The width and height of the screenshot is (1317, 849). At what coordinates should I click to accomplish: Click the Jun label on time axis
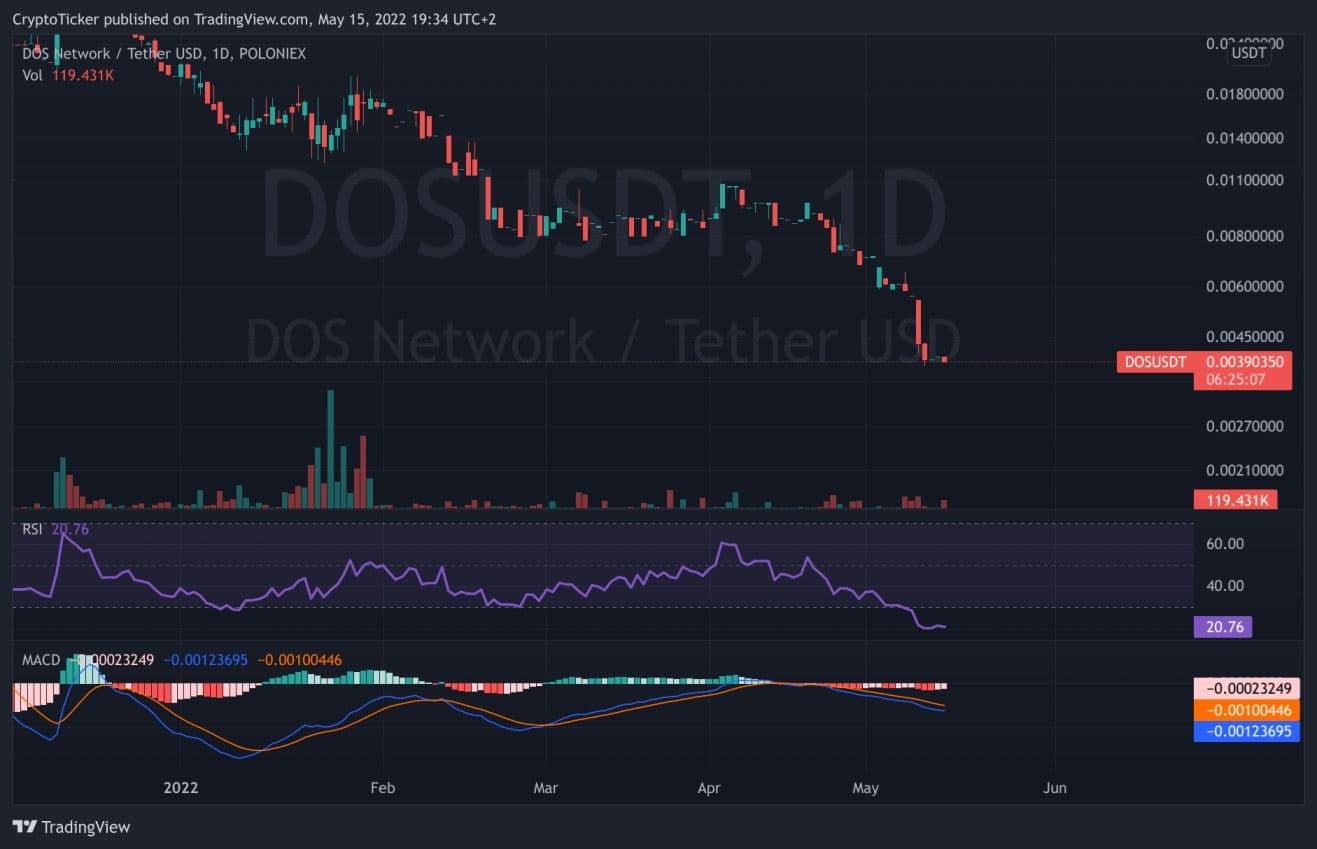pyautogui.click(x=1054, y=788)
